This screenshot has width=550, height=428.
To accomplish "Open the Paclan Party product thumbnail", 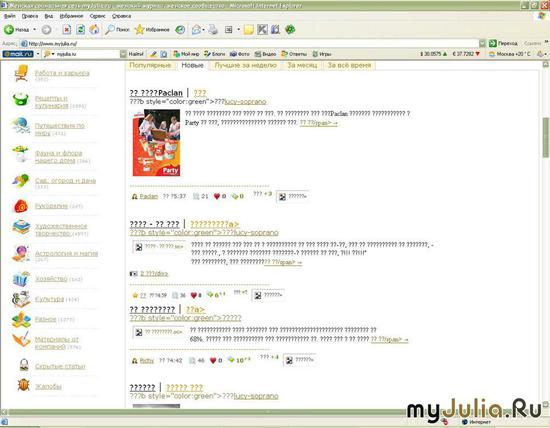I will point(156,142).
